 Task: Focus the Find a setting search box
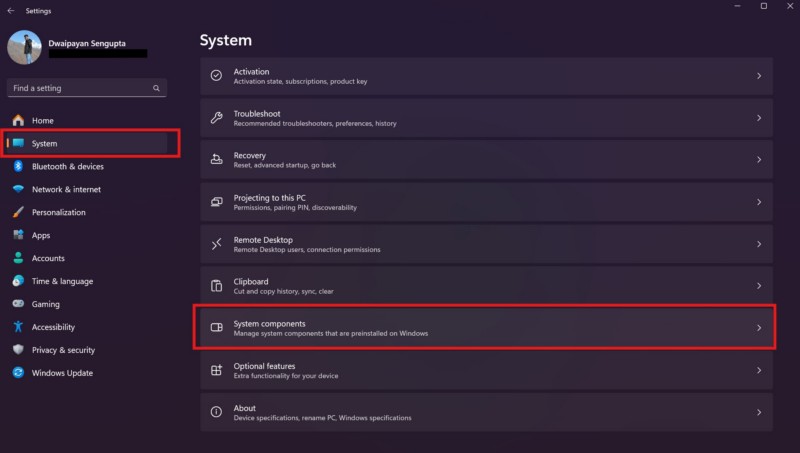80,88
